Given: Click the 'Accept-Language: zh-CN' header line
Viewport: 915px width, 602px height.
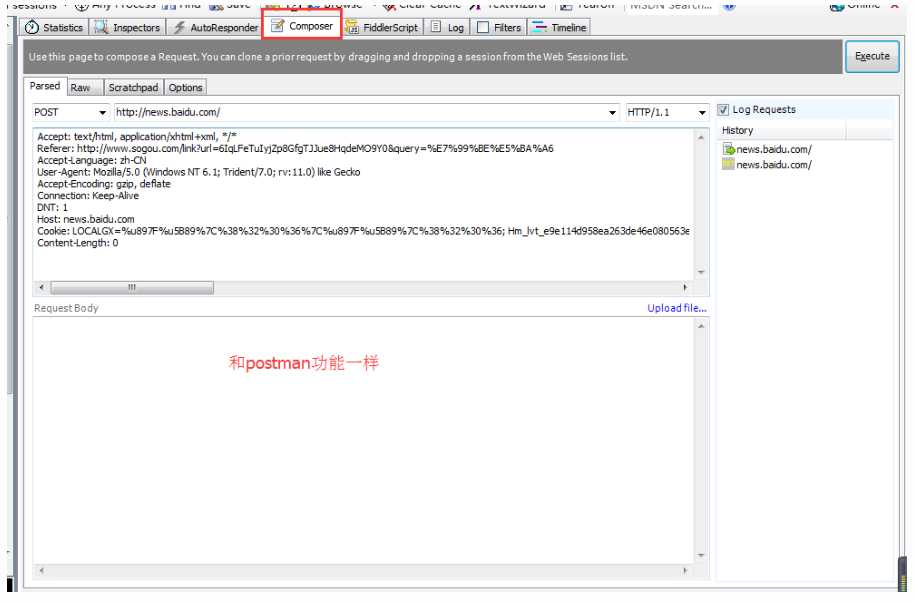Looking at the screenshot, I should pos(92,160).
